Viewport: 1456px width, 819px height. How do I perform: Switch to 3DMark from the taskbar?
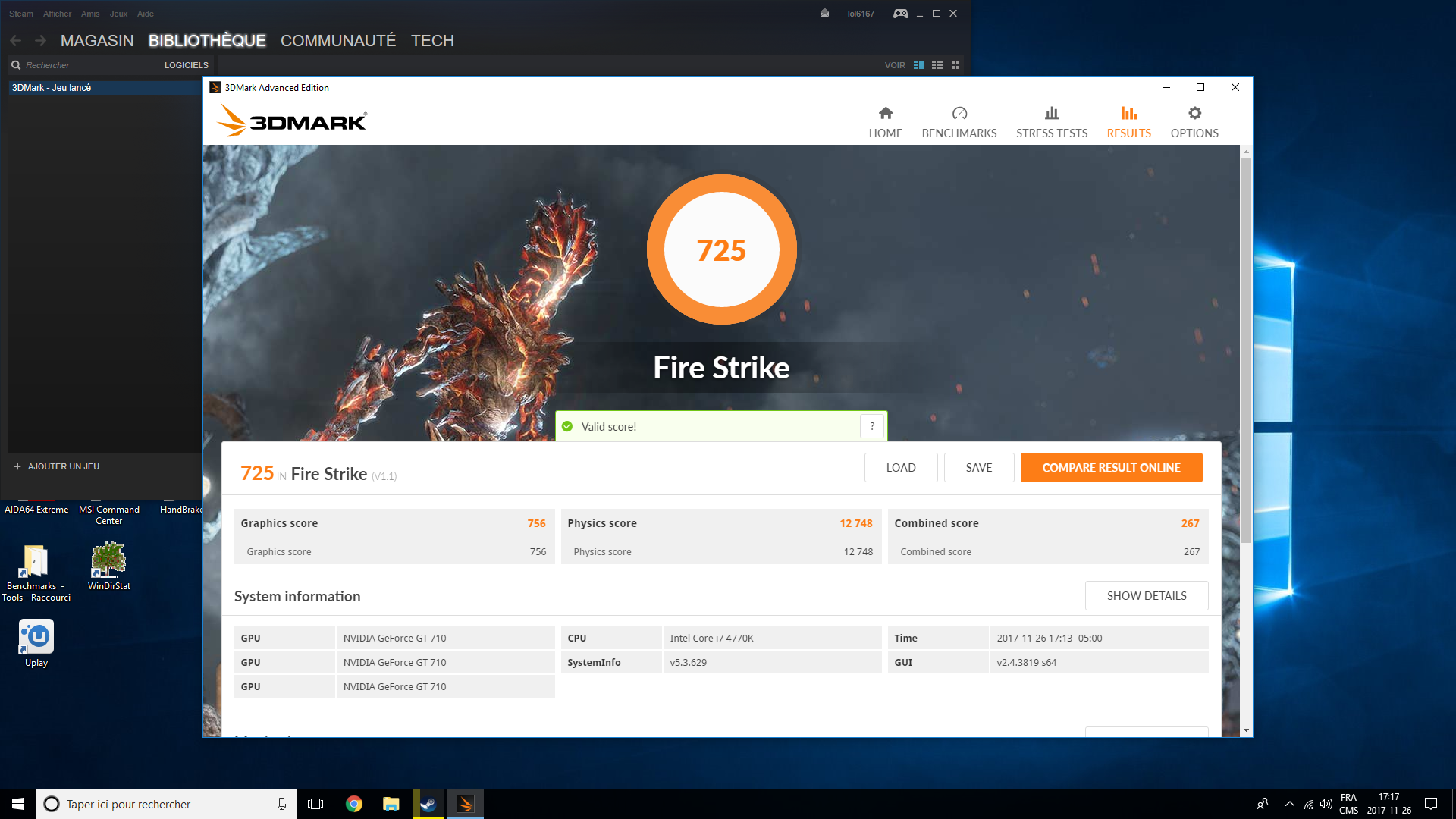point(466,804)
